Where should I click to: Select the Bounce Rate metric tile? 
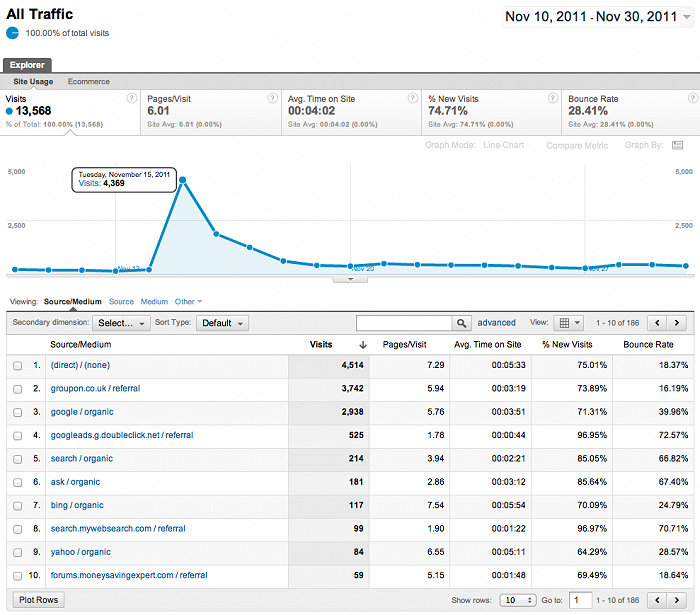coord(630,112)
